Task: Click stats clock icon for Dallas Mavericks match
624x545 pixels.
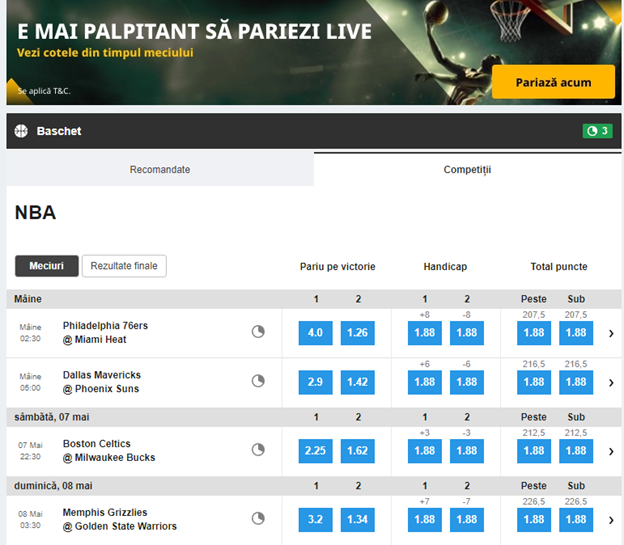Action: point(258,381)
